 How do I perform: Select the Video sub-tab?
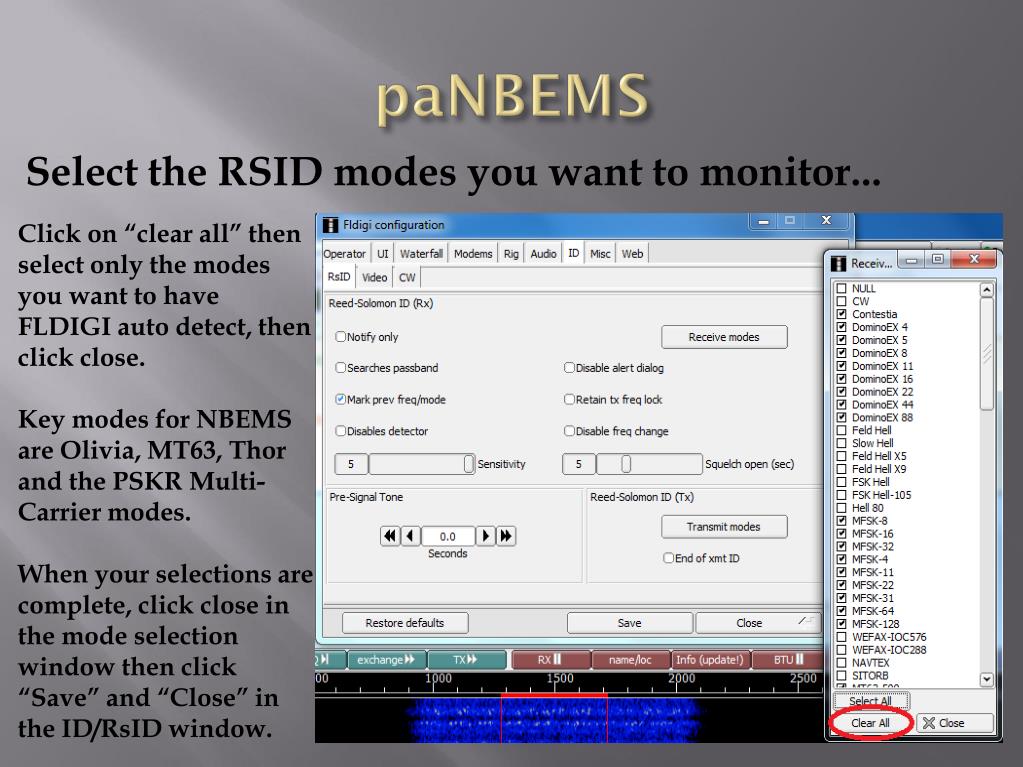pyautogui.click(x=374, y=277)
